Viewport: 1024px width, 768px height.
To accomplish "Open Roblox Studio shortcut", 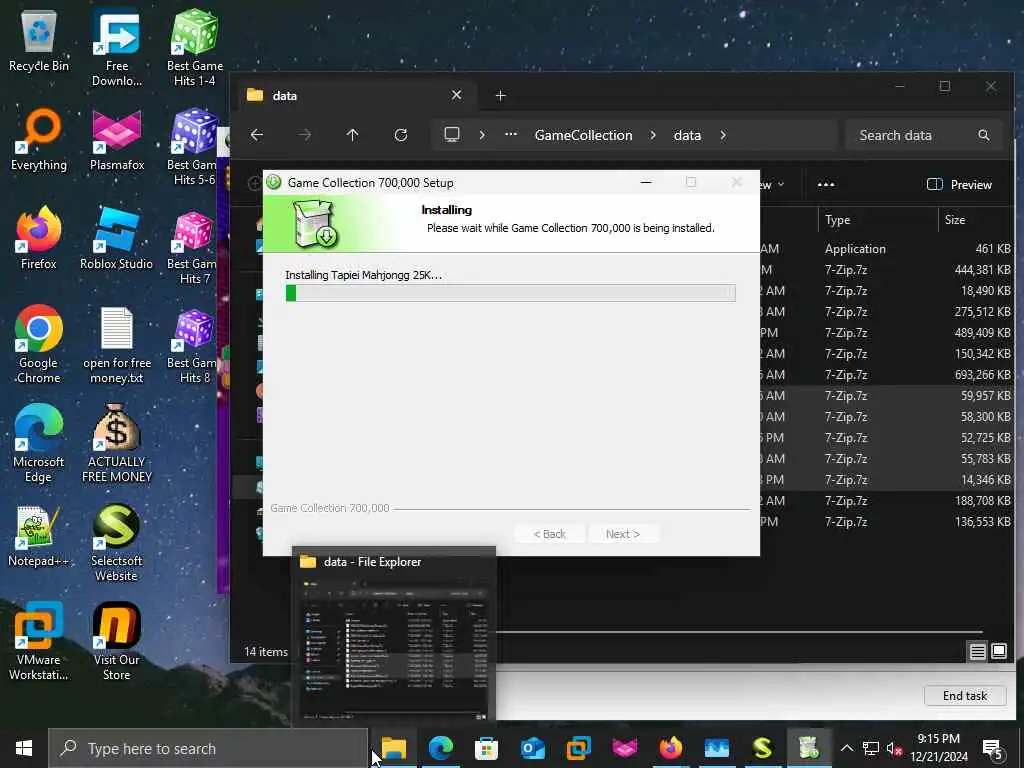I will pos(116,238).
